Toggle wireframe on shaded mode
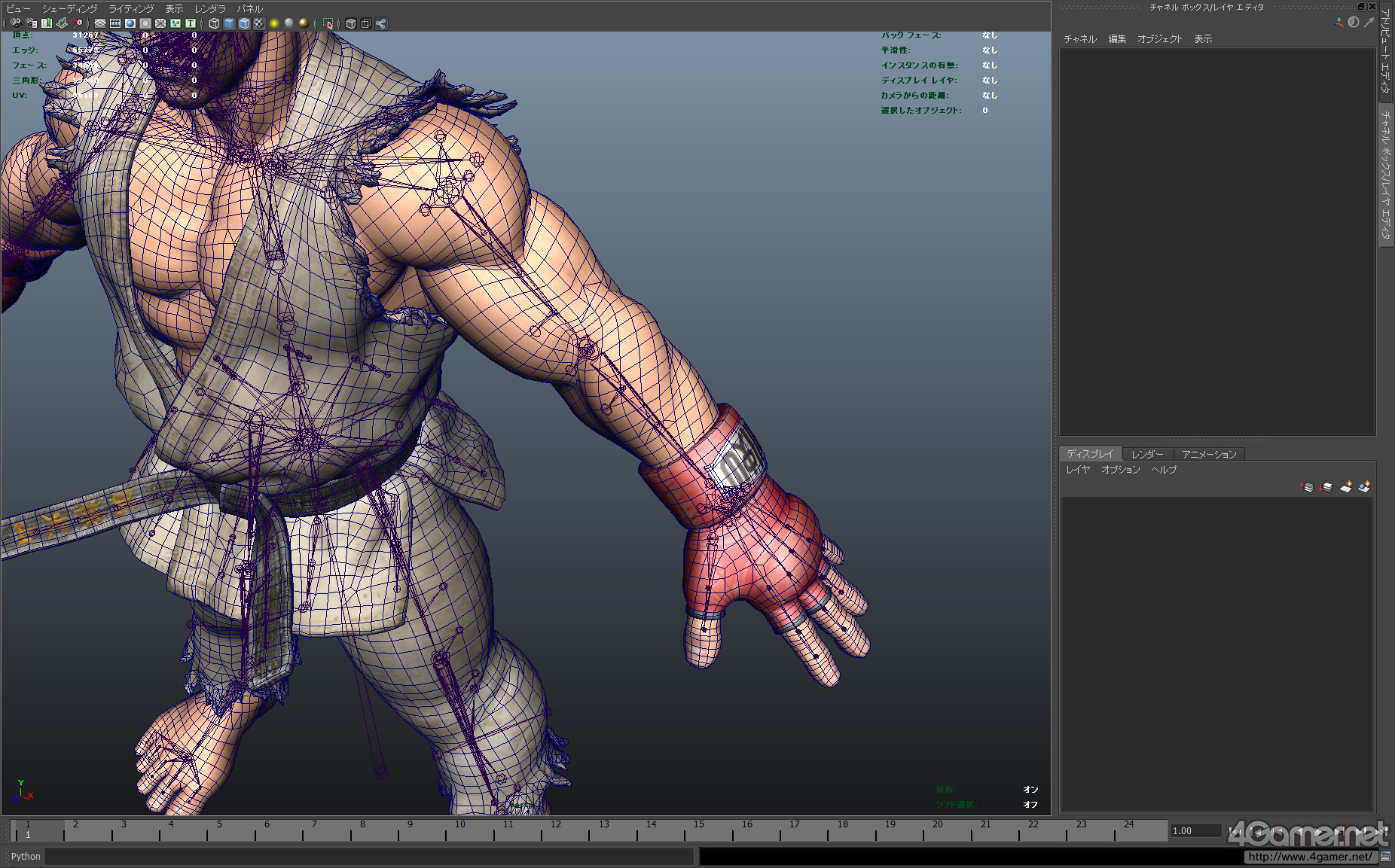The height and width of the screenshot is (868, 1395). (x=244, y=23)
